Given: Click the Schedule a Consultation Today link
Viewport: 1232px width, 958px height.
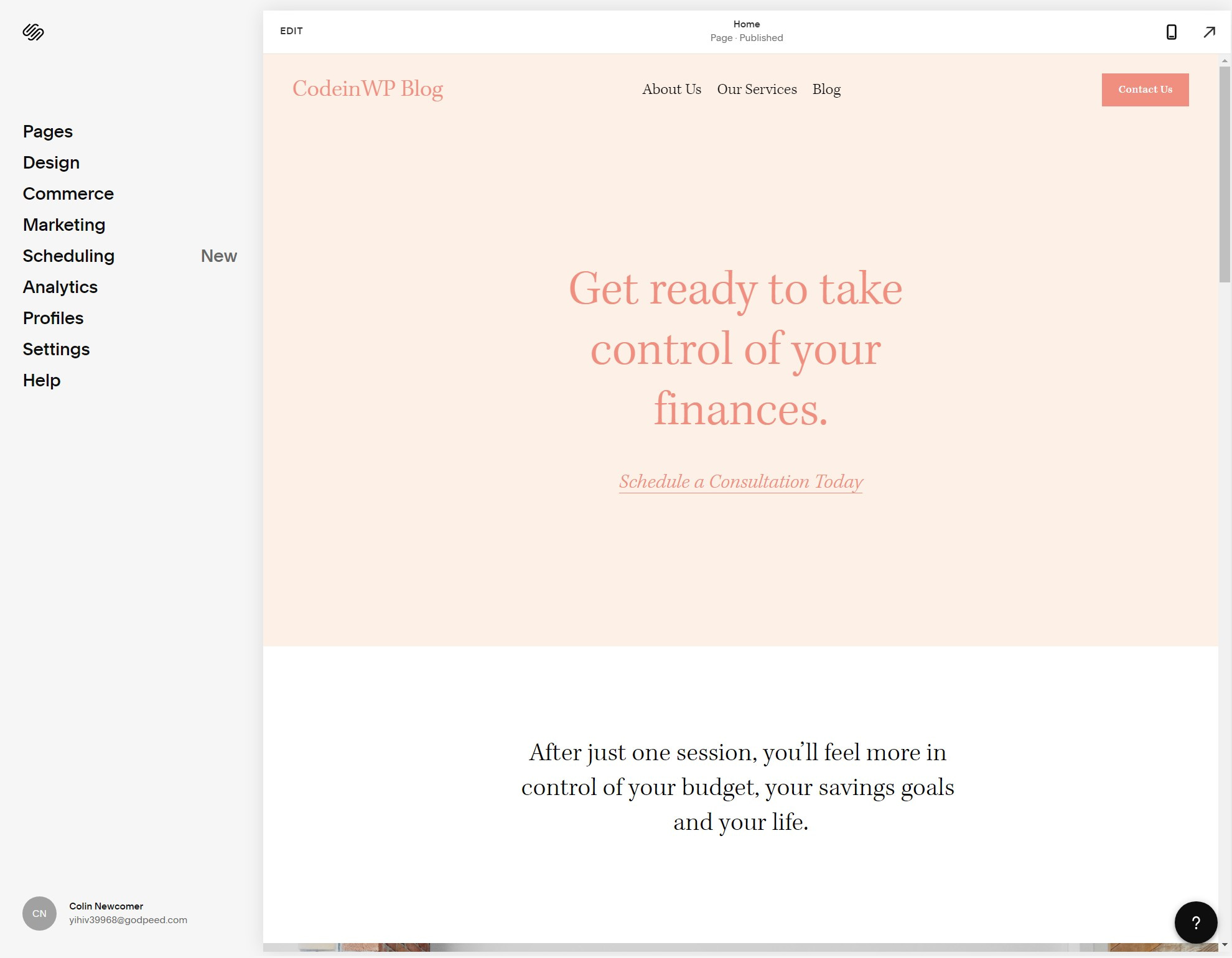Looking at the screenshot, I should tap(740, 481).
